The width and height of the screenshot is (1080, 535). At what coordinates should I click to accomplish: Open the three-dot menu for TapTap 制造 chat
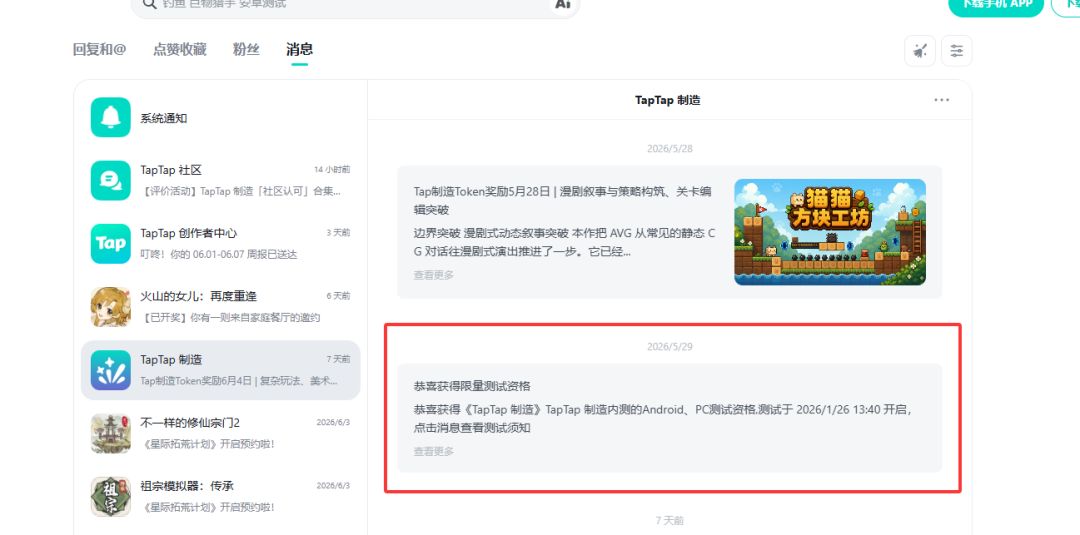click(942, 100)
